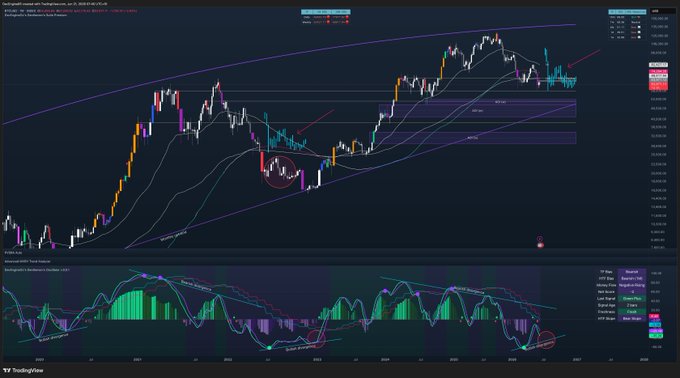Click the cyan header of top-right table

pyautogui.click(x=627, y=12)
